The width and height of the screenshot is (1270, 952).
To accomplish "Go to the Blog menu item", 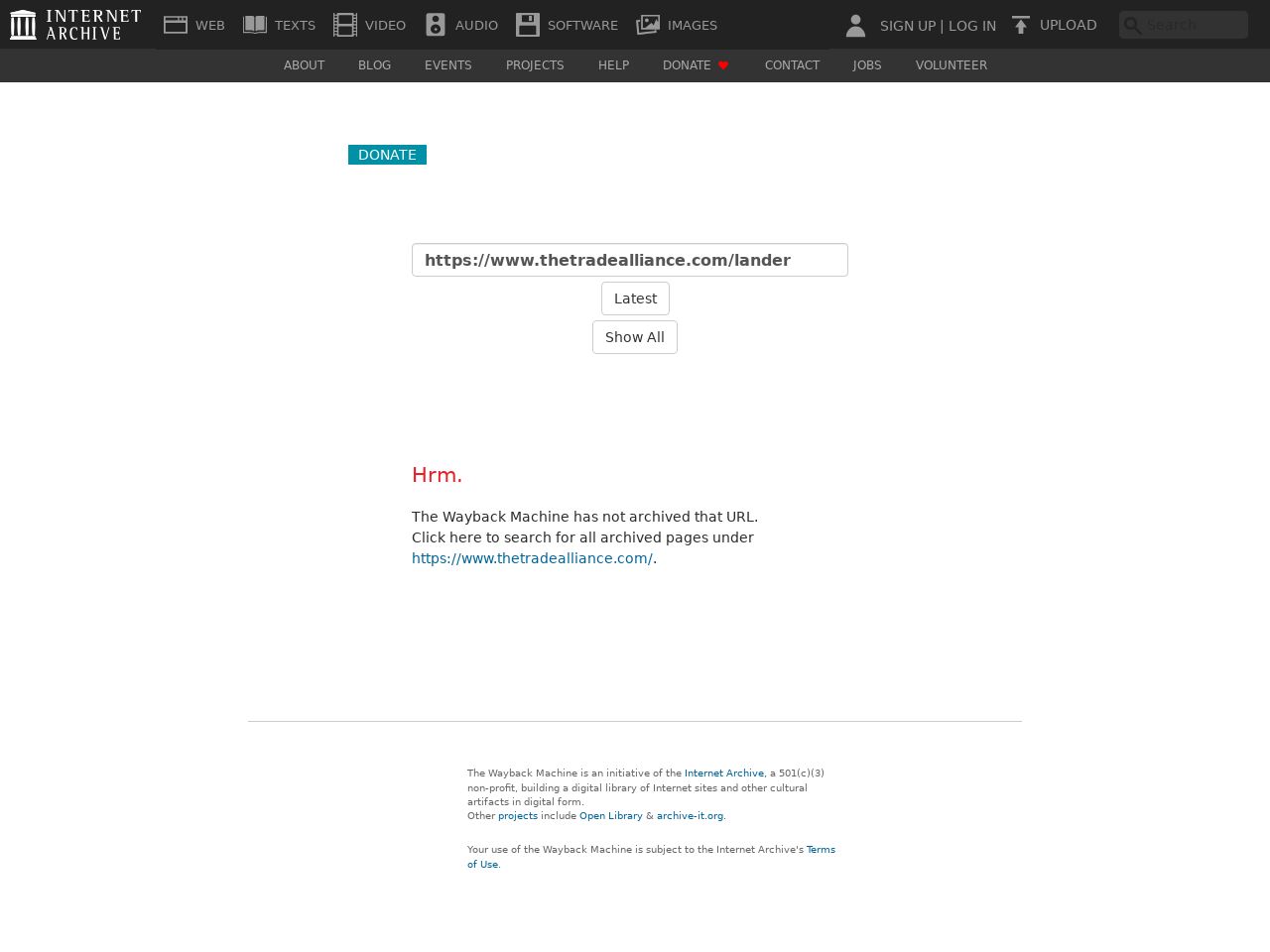I will (374, 65).
